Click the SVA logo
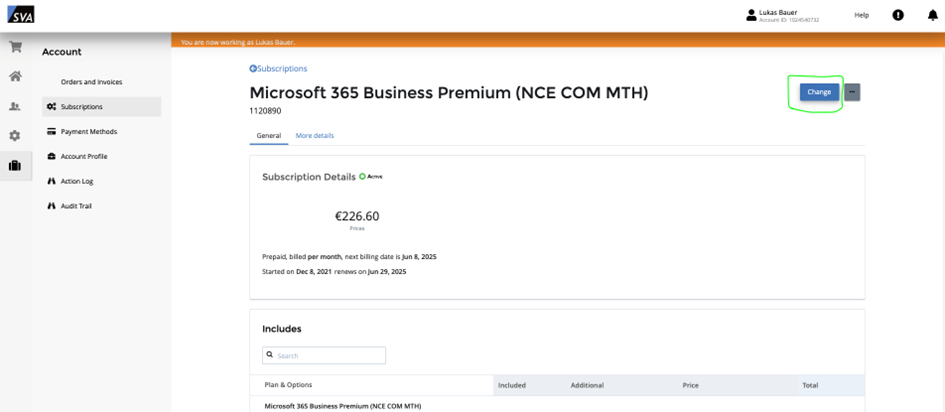This screenshot has width=945, height=412. 21,14
